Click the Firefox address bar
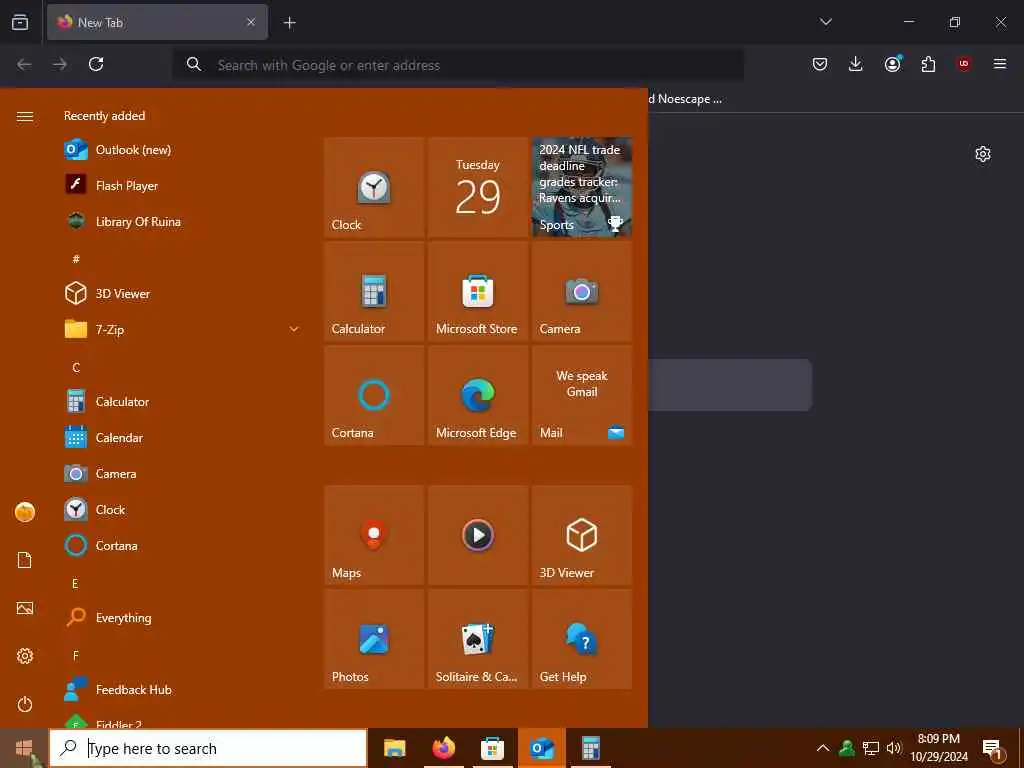Screen dimensions: 1024x768 click(458, 65)
